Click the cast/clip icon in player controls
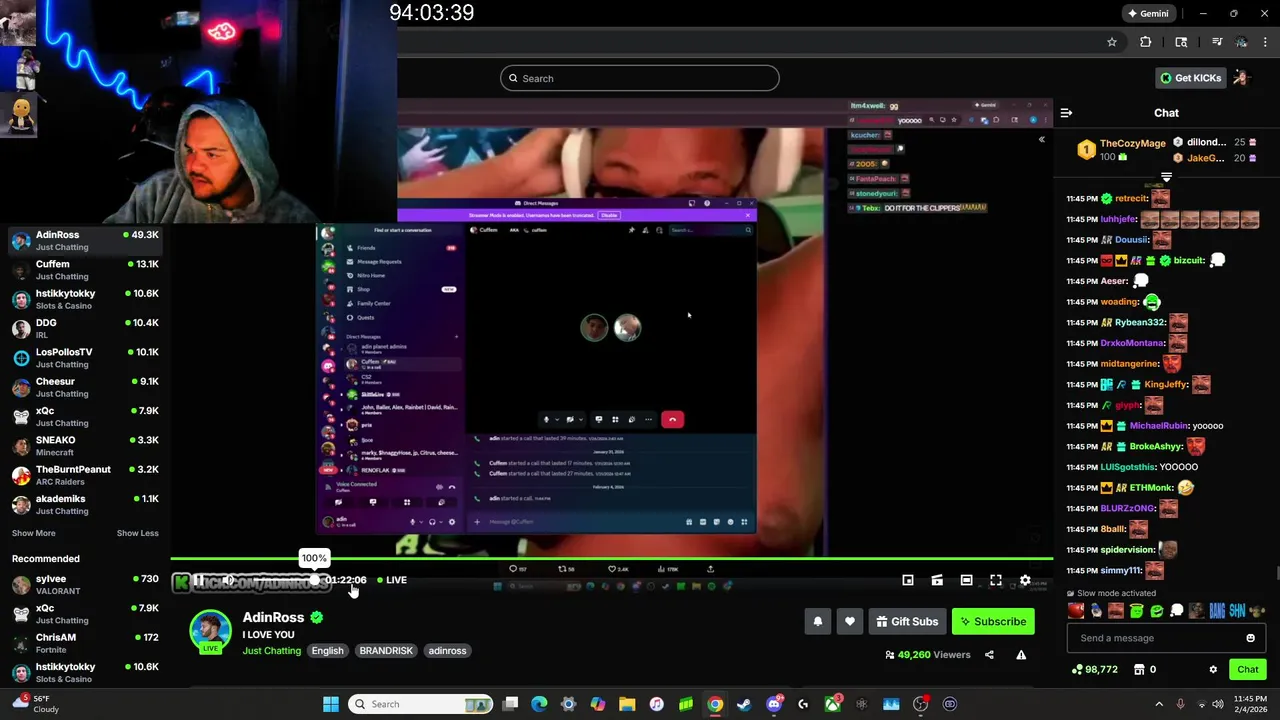Screen dimensions: 1280x720 [937, 580]
